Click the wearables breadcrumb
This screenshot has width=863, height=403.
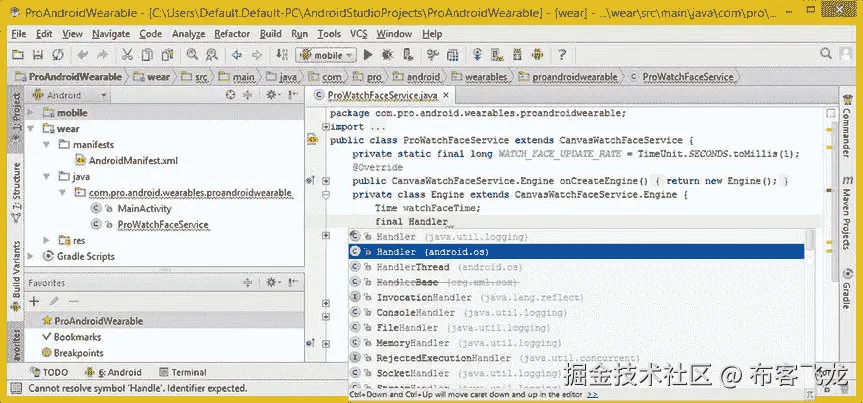pyautogui.click(x=480, y=77)
